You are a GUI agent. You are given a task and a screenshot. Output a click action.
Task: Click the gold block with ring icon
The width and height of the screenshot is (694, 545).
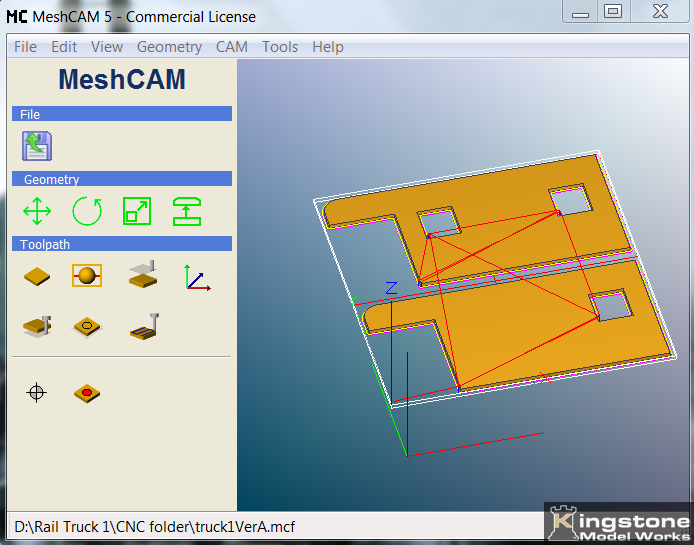coord(87,327)
